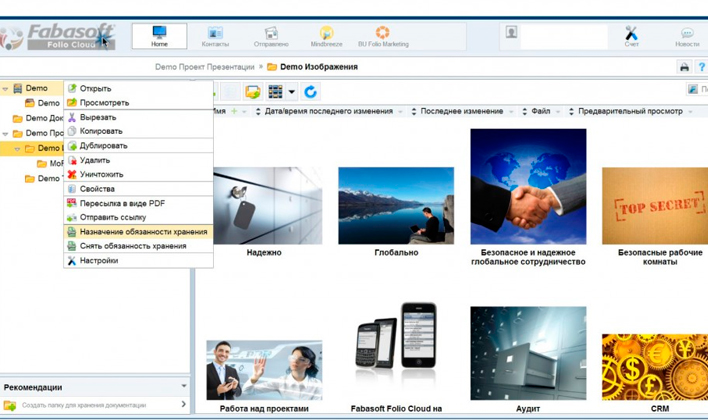Open Контакты in top navigation

[x=215, y=36]
